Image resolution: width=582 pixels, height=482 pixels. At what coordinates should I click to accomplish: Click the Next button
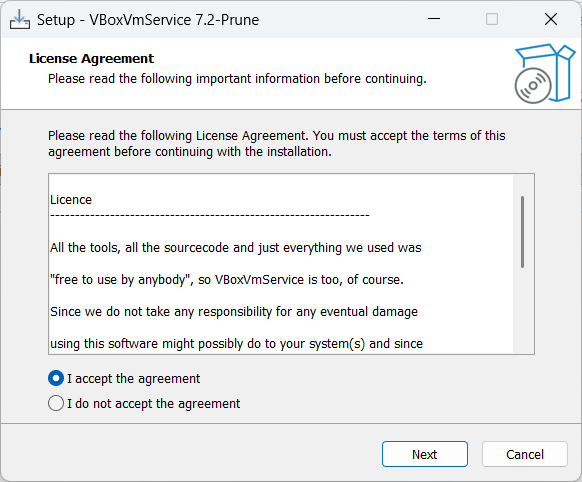click(x=425, y=454)
